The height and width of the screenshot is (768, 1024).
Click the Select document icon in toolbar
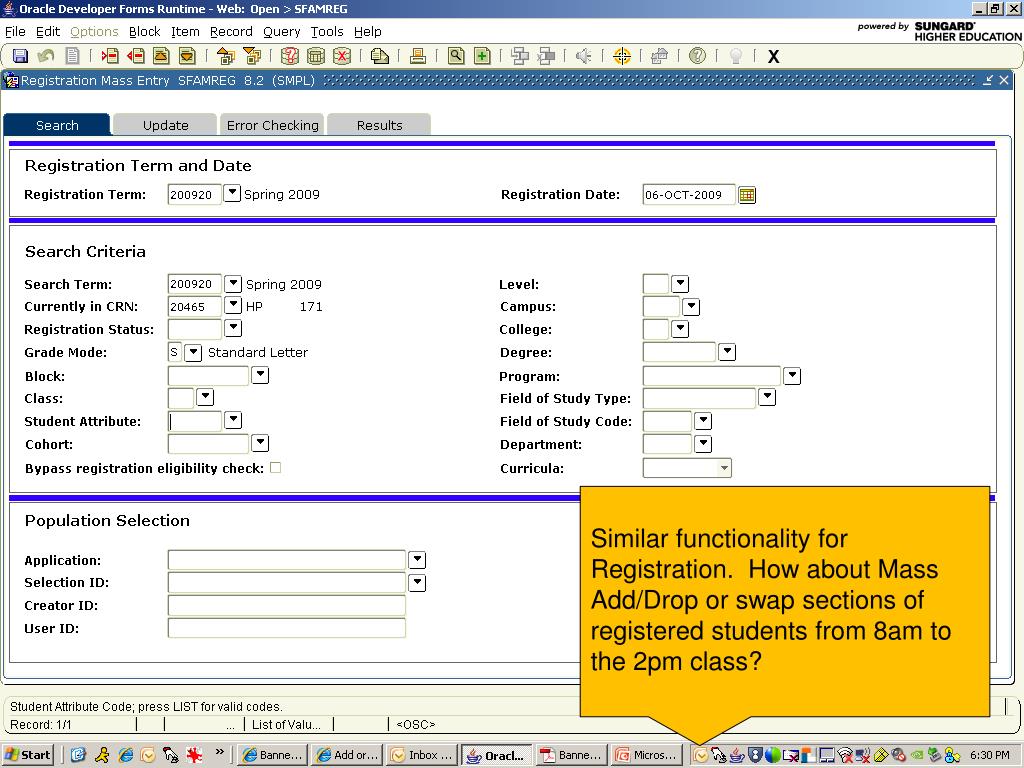(x=72, y=56)
